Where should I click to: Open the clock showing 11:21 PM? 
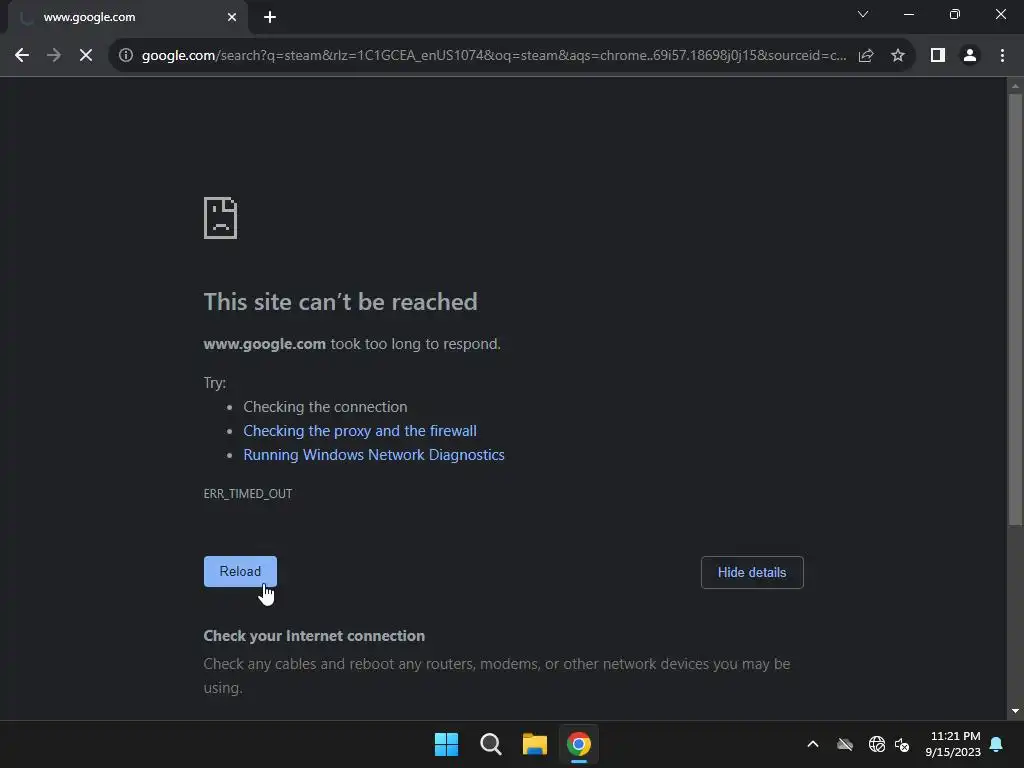[953, 744]
